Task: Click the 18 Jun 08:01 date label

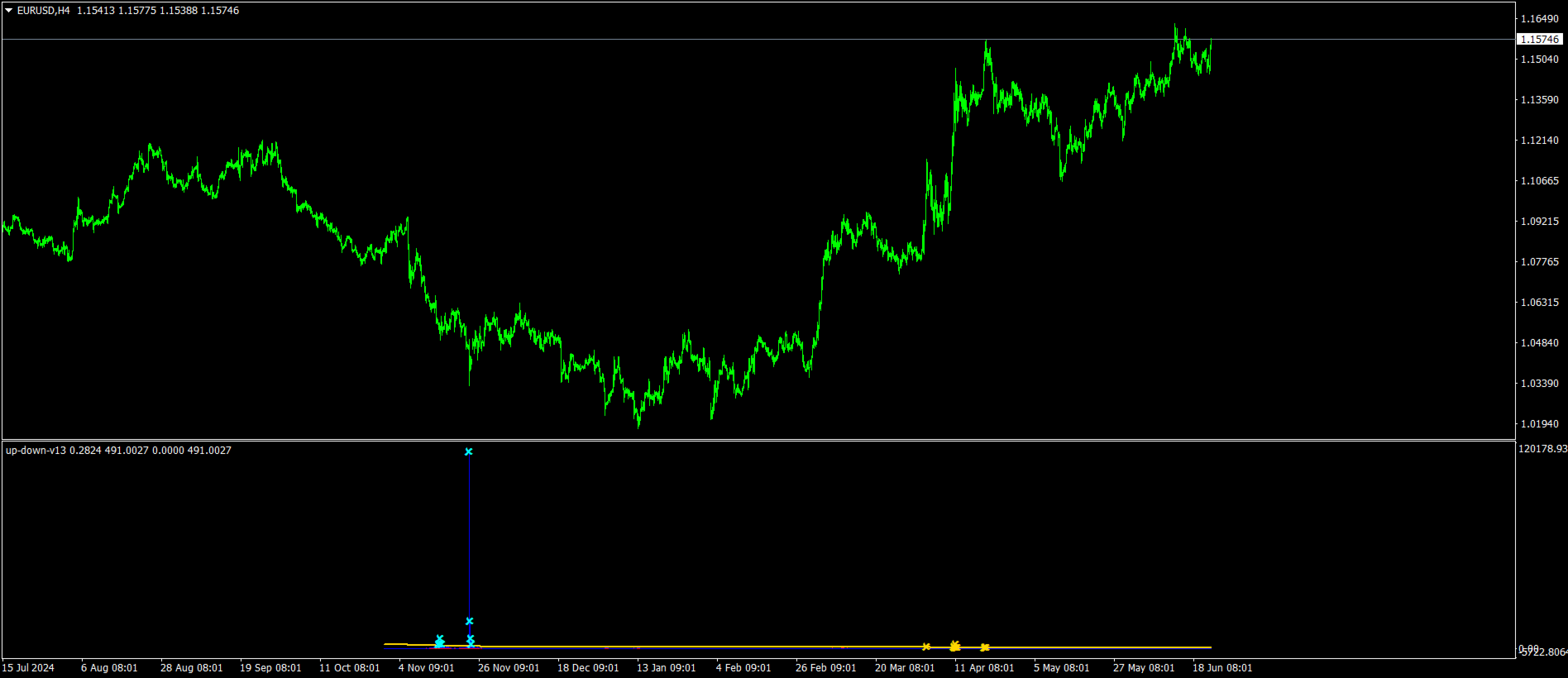Action: pyautogui.click(x=1222, y=668)
